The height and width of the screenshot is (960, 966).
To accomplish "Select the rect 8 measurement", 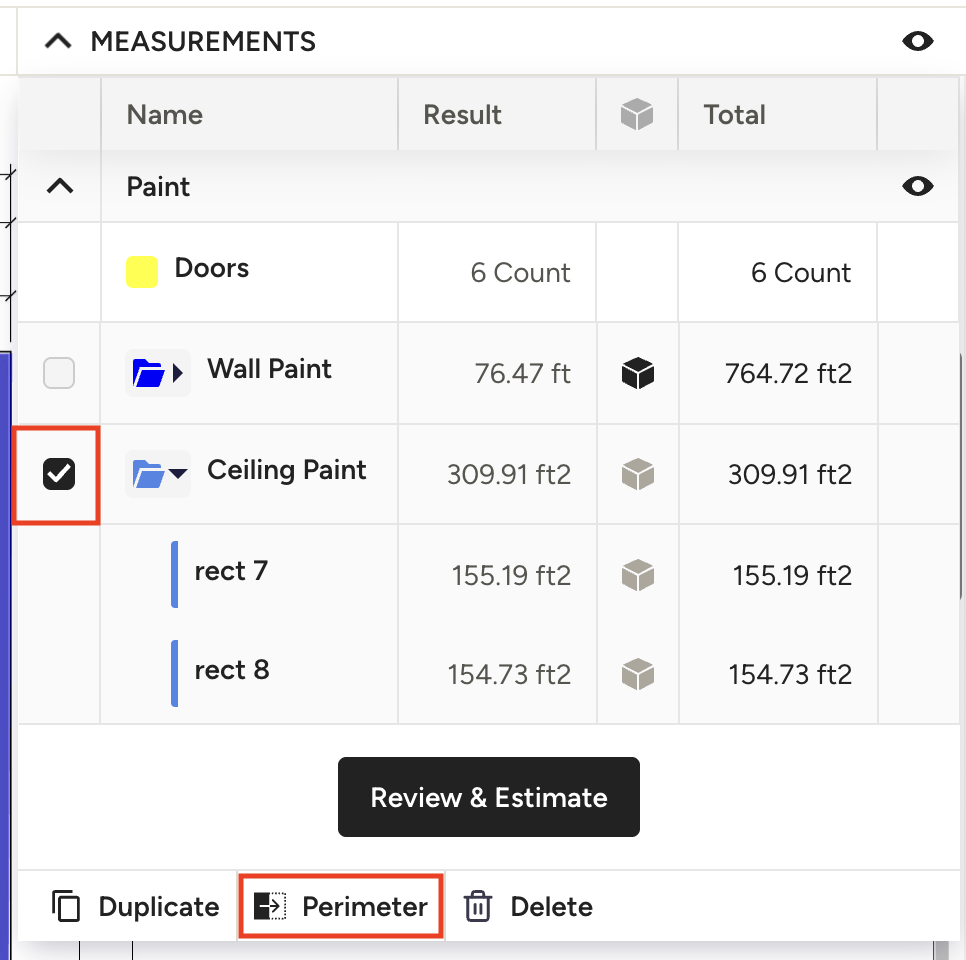I will pyautogui.click(x=232, y=670).
